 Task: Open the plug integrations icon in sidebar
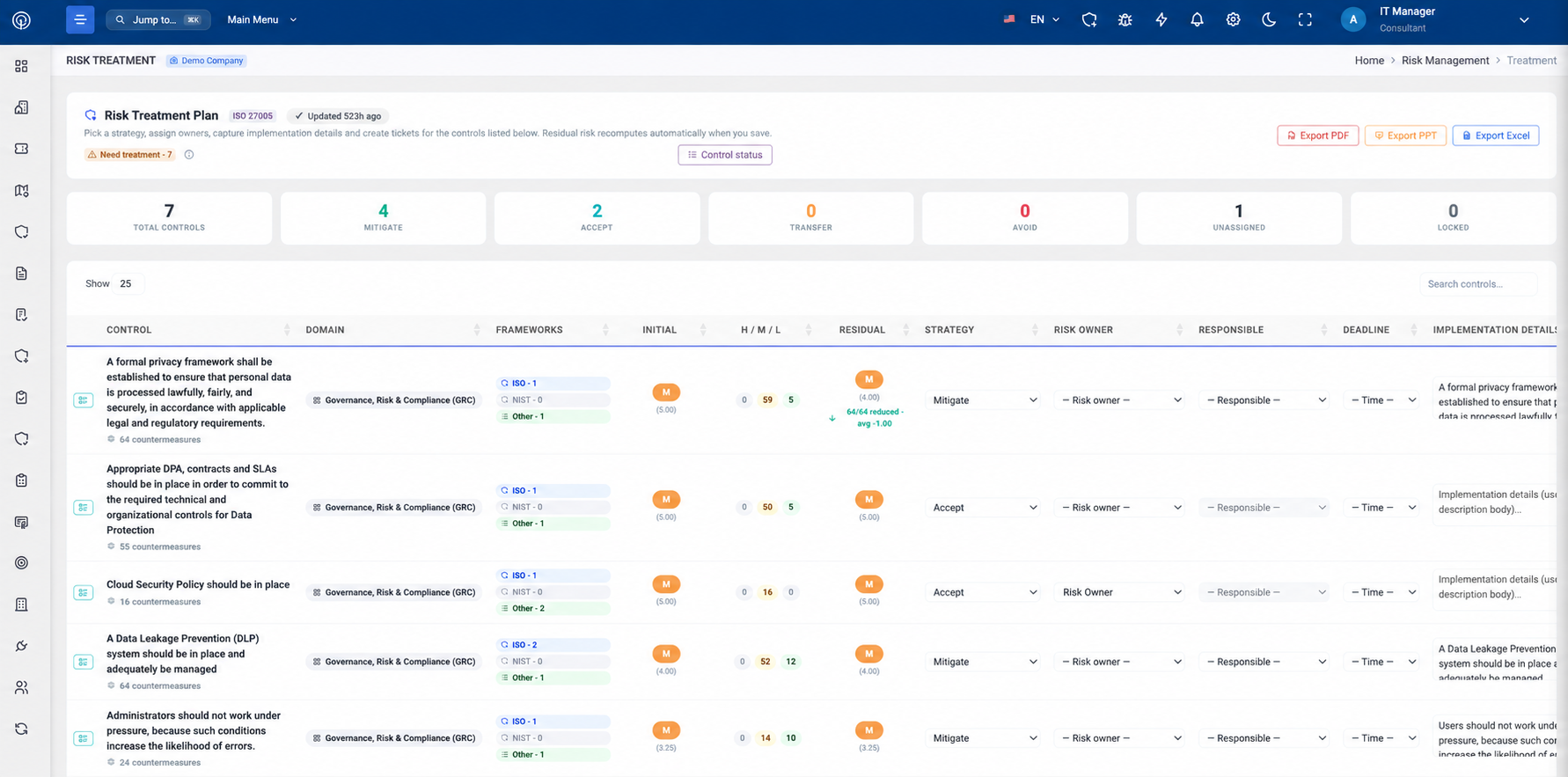(x=21, y=646)
